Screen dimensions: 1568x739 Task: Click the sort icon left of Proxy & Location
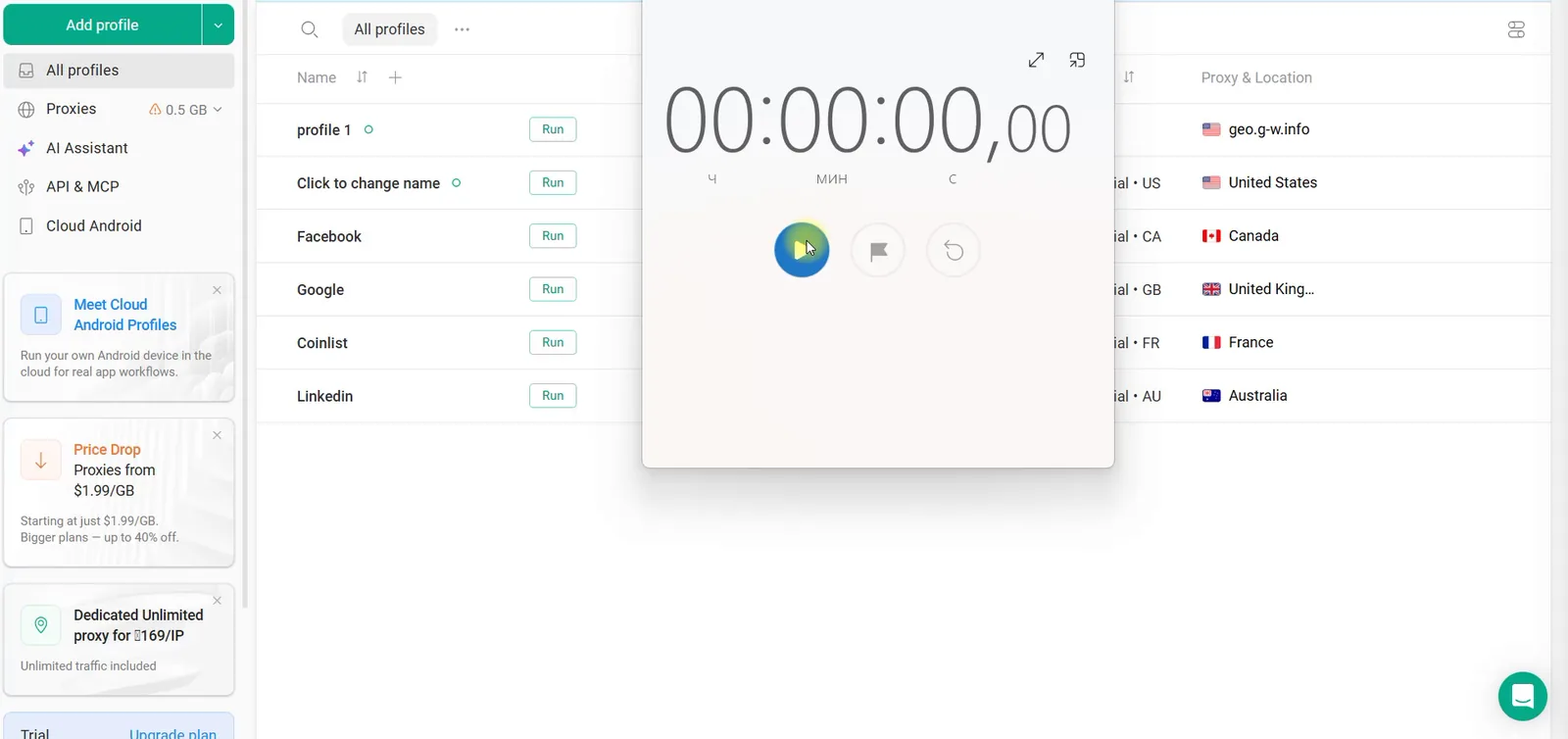pos(1129,76)
